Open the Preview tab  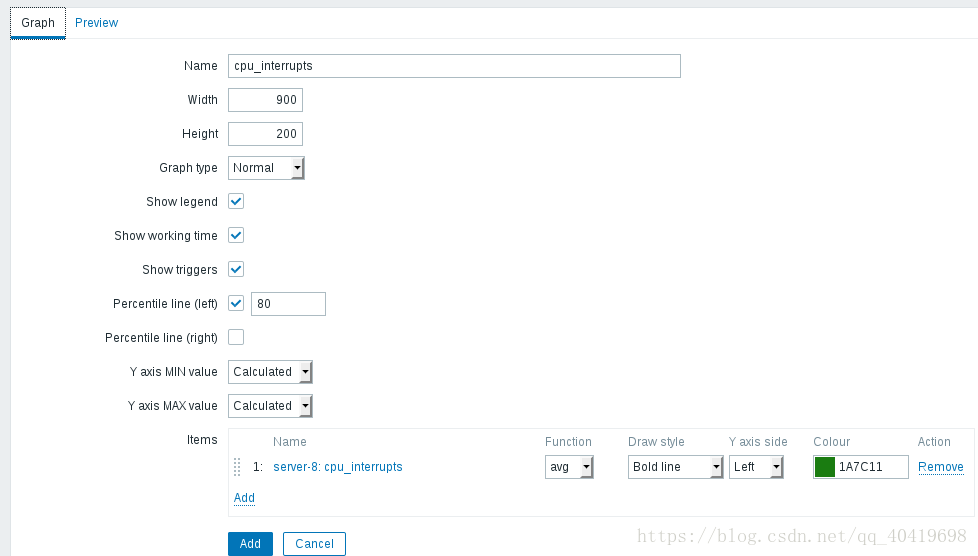96,23
